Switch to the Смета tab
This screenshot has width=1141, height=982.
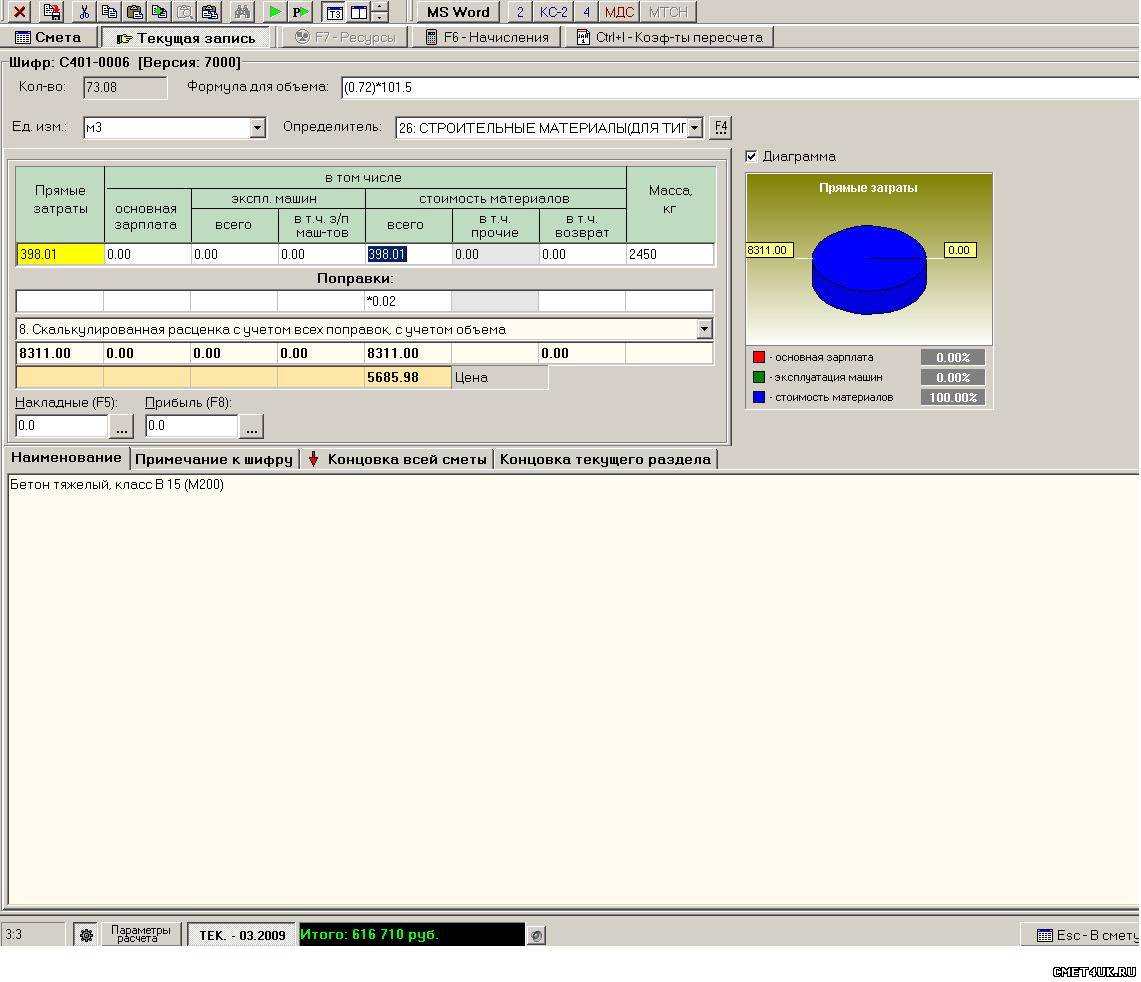pos(48,37)
